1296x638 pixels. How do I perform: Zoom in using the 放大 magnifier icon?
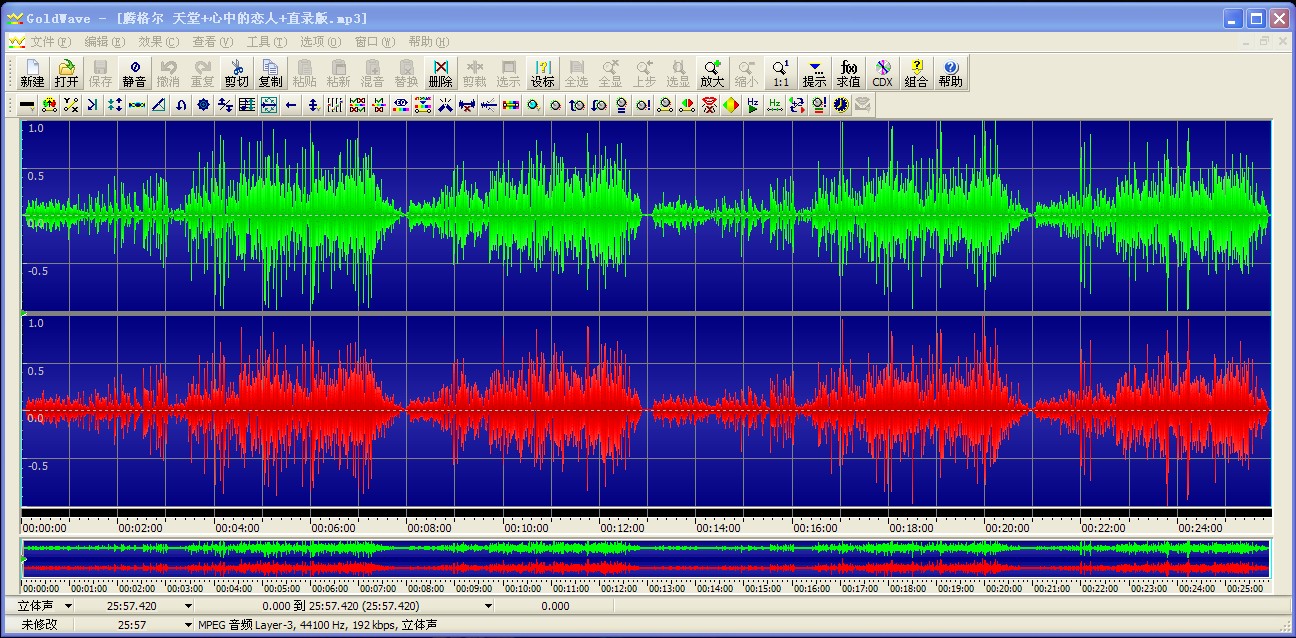[712, 73]
